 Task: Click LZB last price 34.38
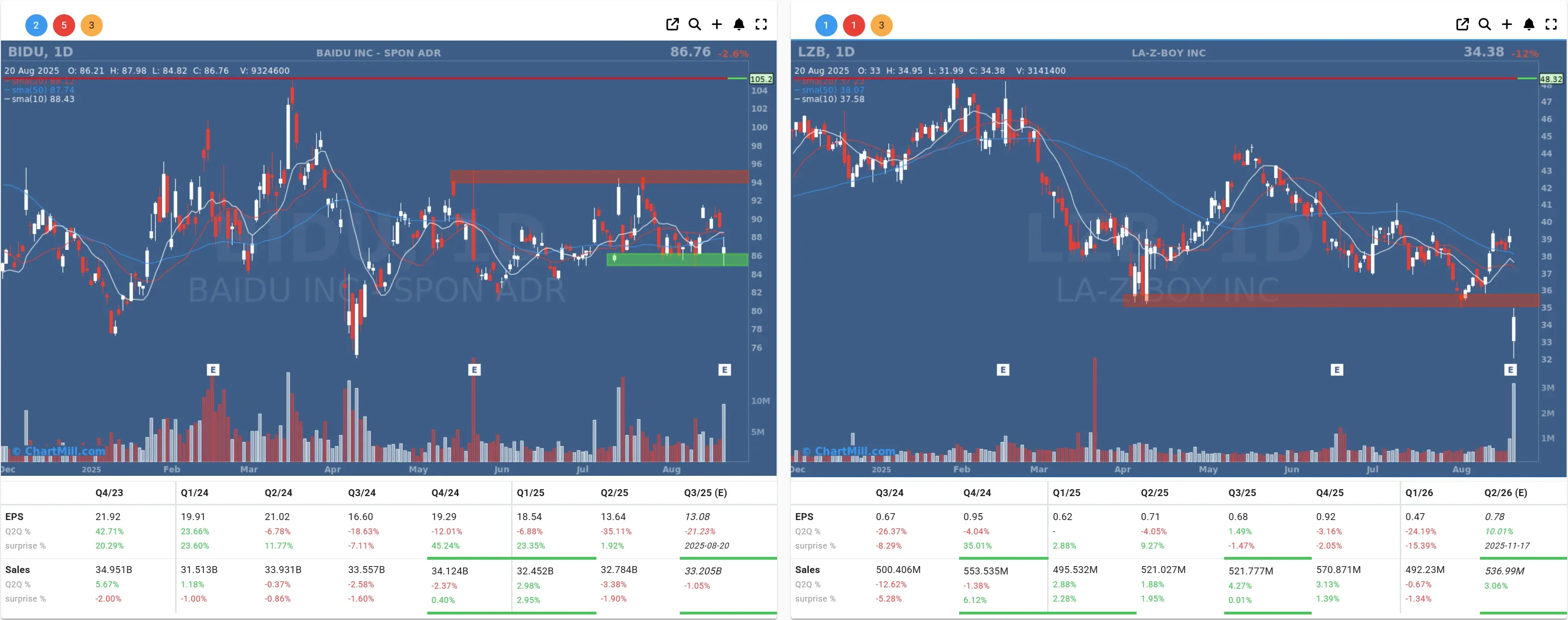(1483, 52)
